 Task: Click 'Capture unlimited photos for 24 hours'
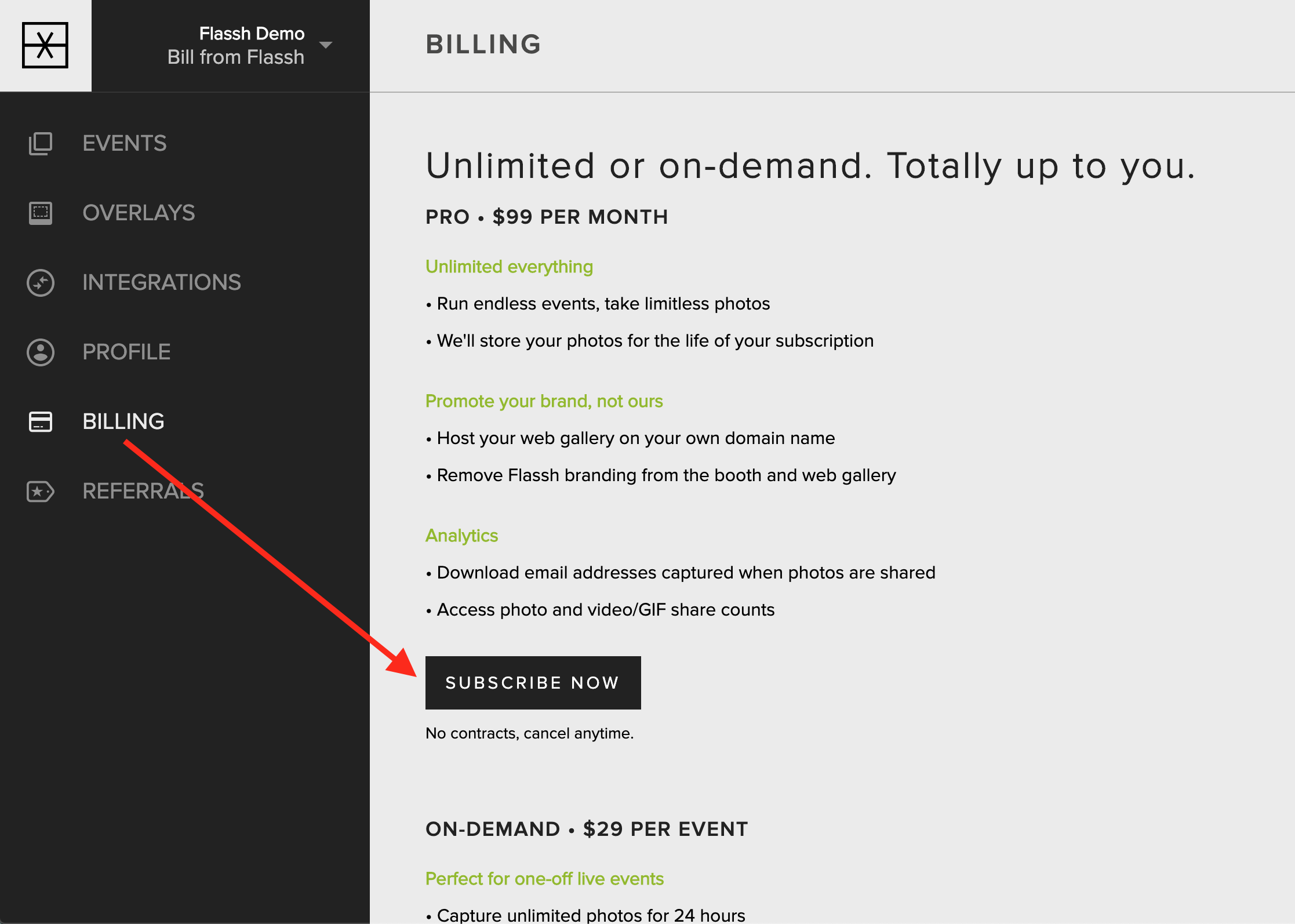point(585,915)
